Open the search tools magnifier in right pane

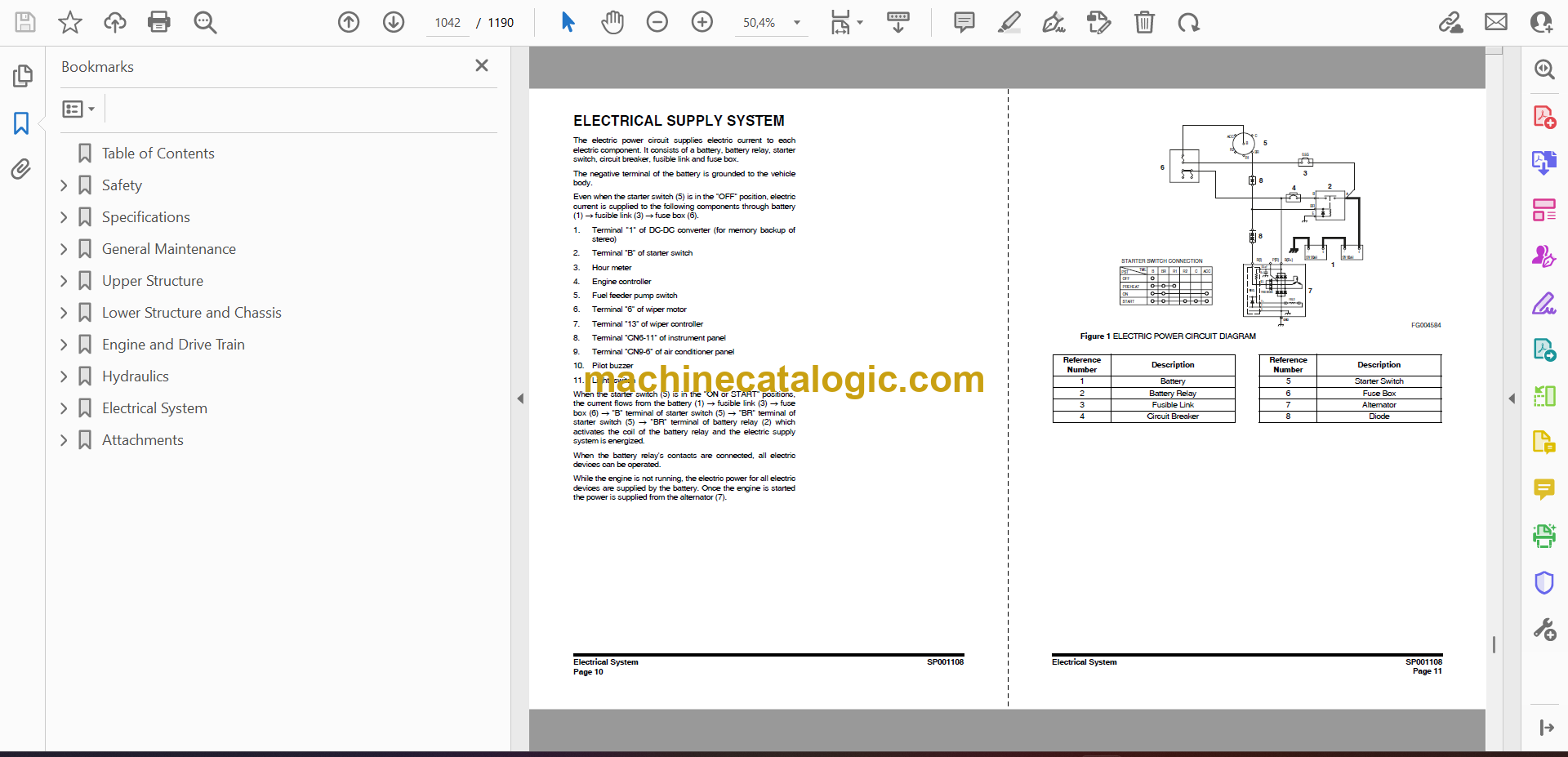coord(1544,69)
